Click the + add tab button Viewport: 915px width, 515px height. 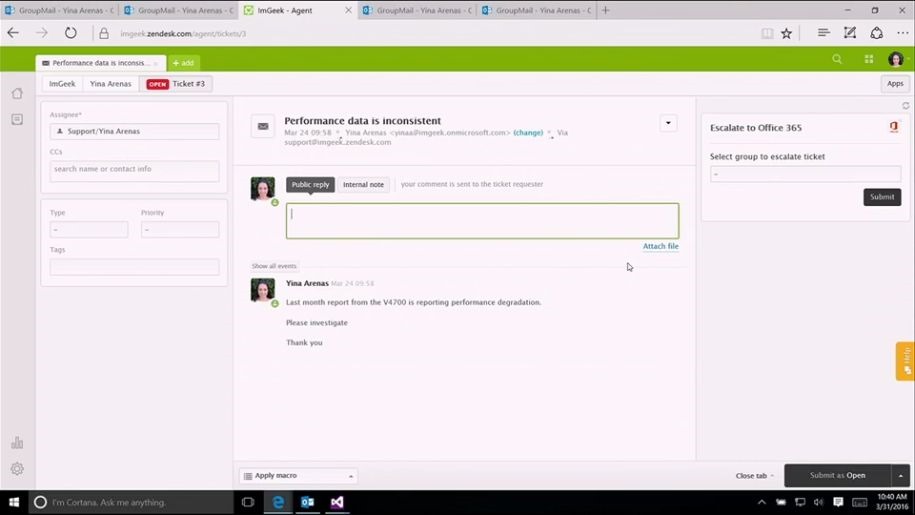pos(184,63)
